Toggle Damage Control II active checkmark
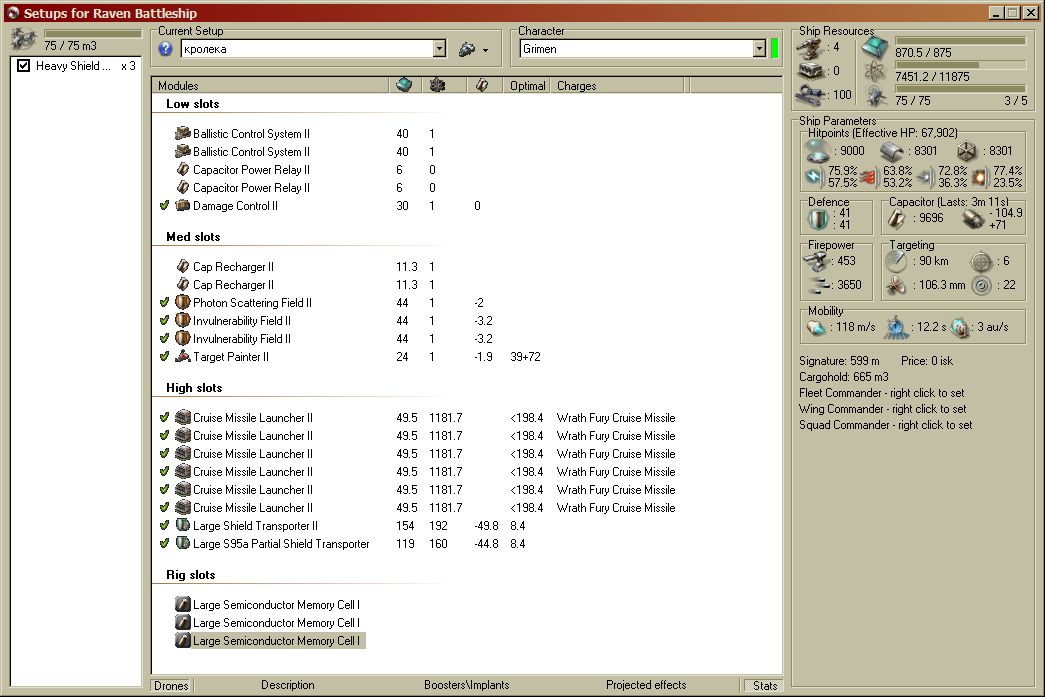1045x697 pixels. [165, 205]
